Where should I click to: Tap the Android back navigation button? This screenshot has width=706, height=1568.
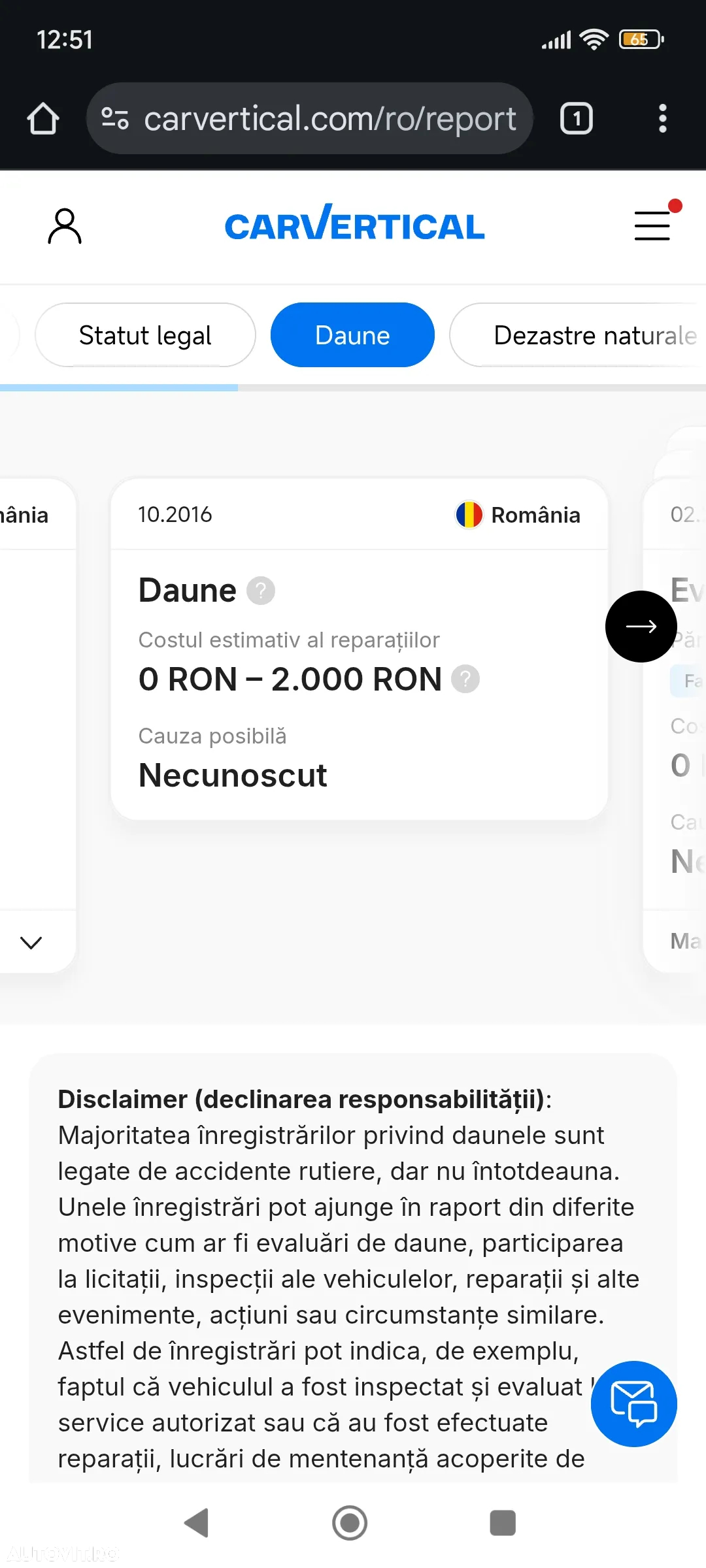pos(197,1523)
